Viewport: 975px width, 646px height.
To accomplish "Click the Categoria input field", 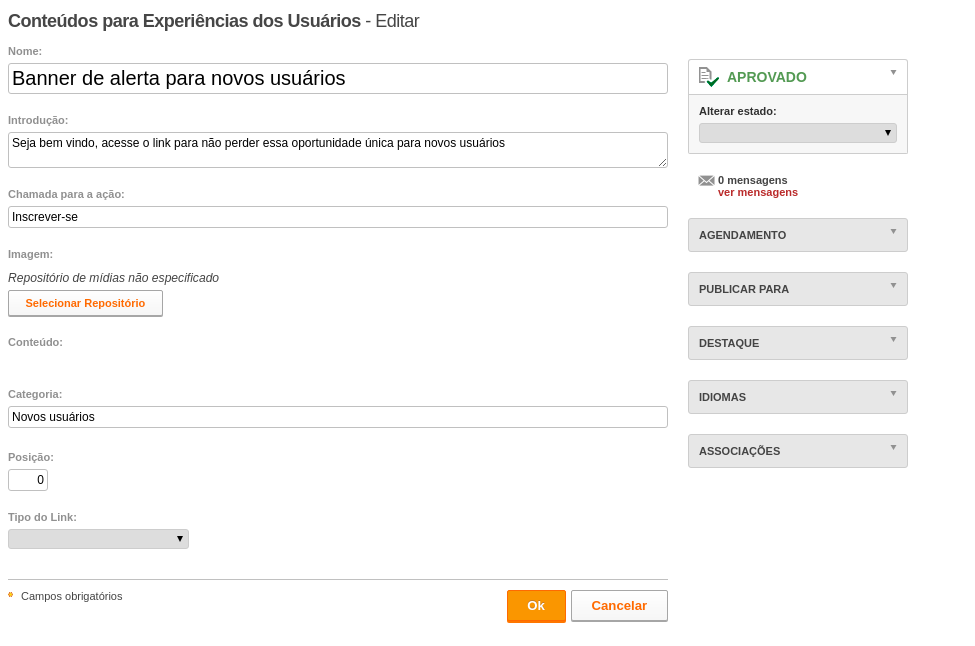I will pyautogui.click(x=338, y=417).
